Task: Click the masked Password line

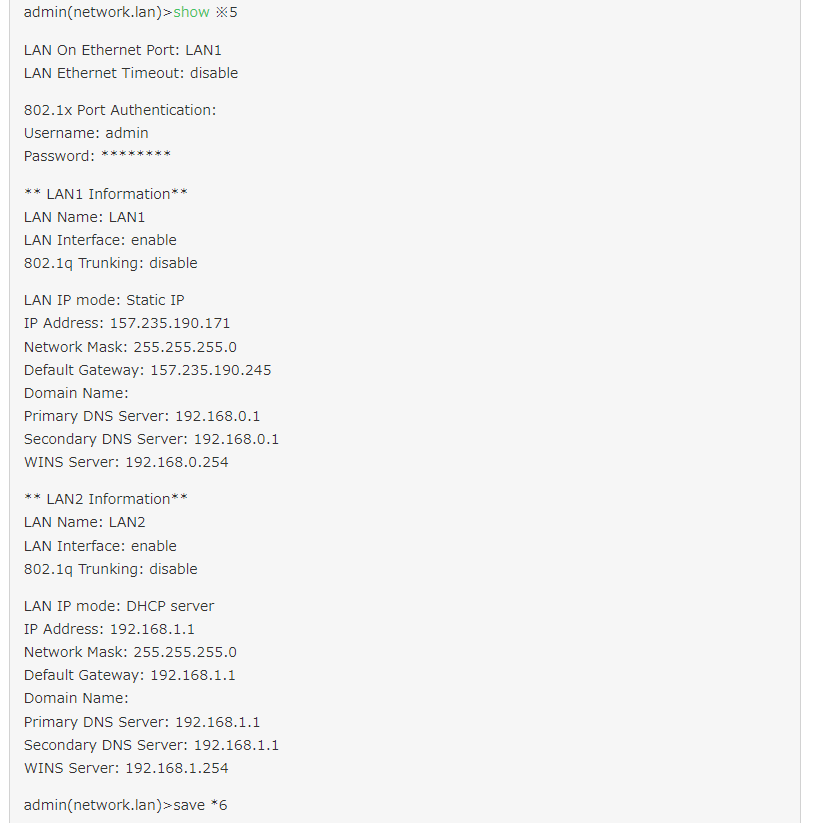Action: 97,156
